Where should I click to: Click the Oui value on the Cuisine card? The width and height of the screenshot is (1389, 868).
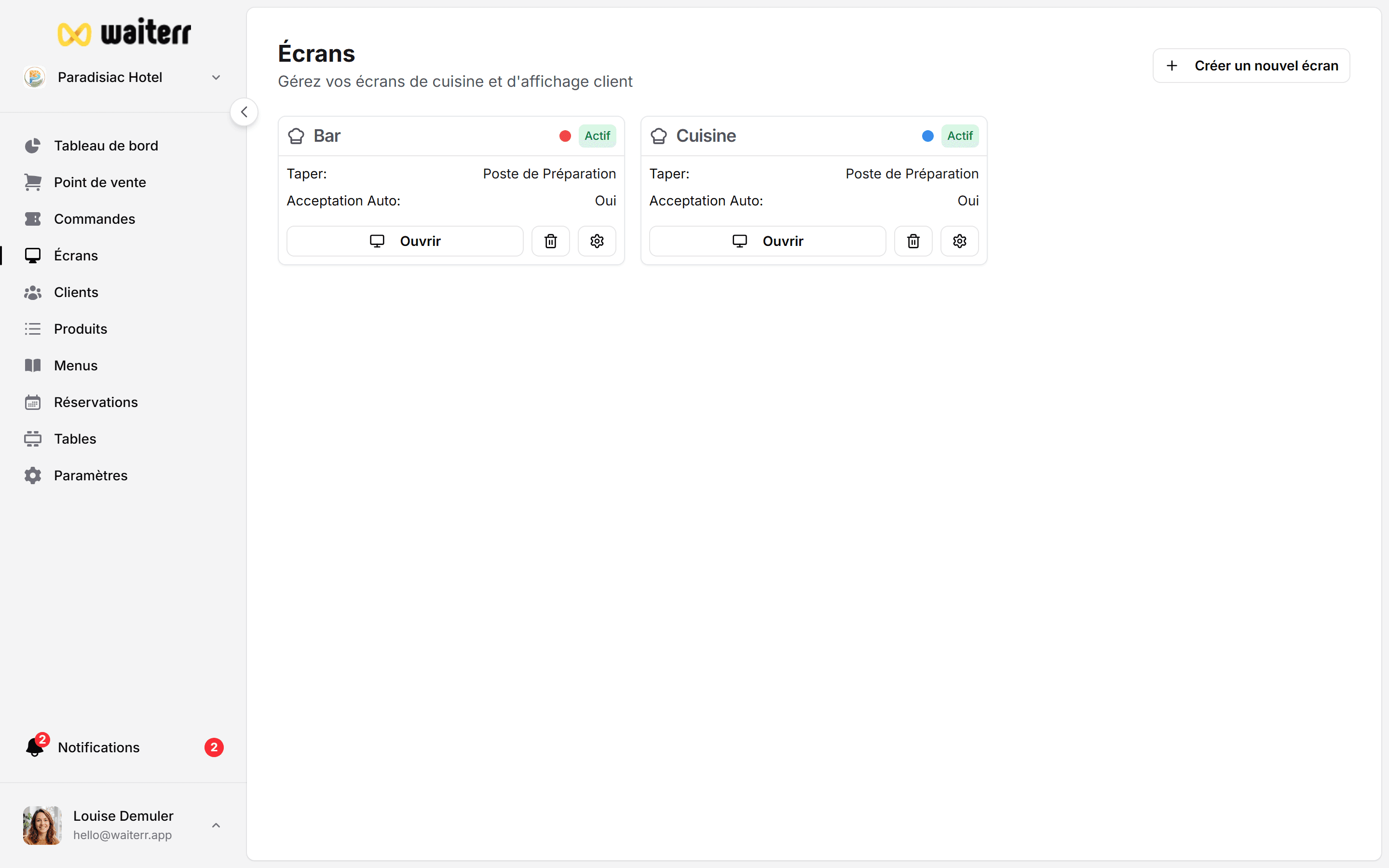point(968,201)
